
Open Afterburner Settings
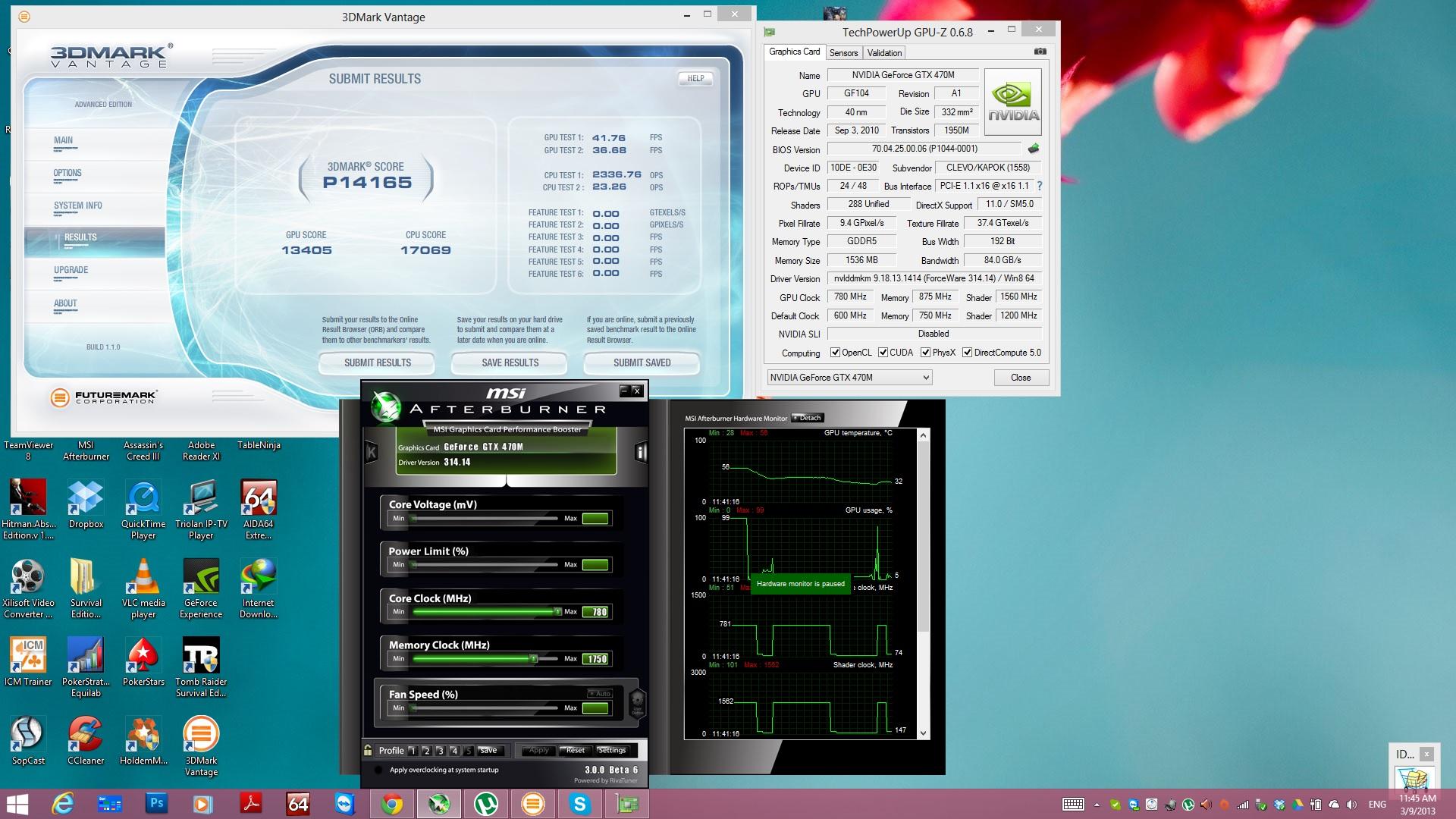[x=612, y=750]
